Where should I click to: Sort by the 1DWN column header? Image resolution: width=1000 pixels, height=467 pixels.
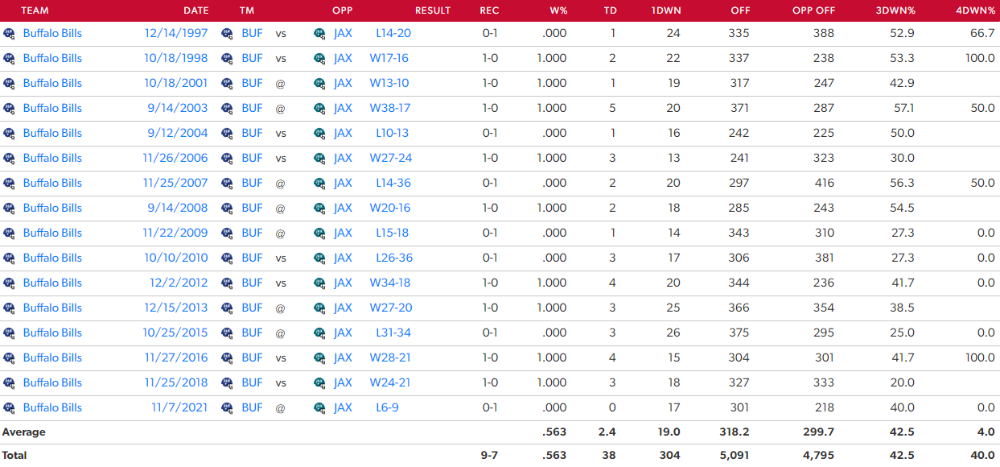tap(666, 11)
